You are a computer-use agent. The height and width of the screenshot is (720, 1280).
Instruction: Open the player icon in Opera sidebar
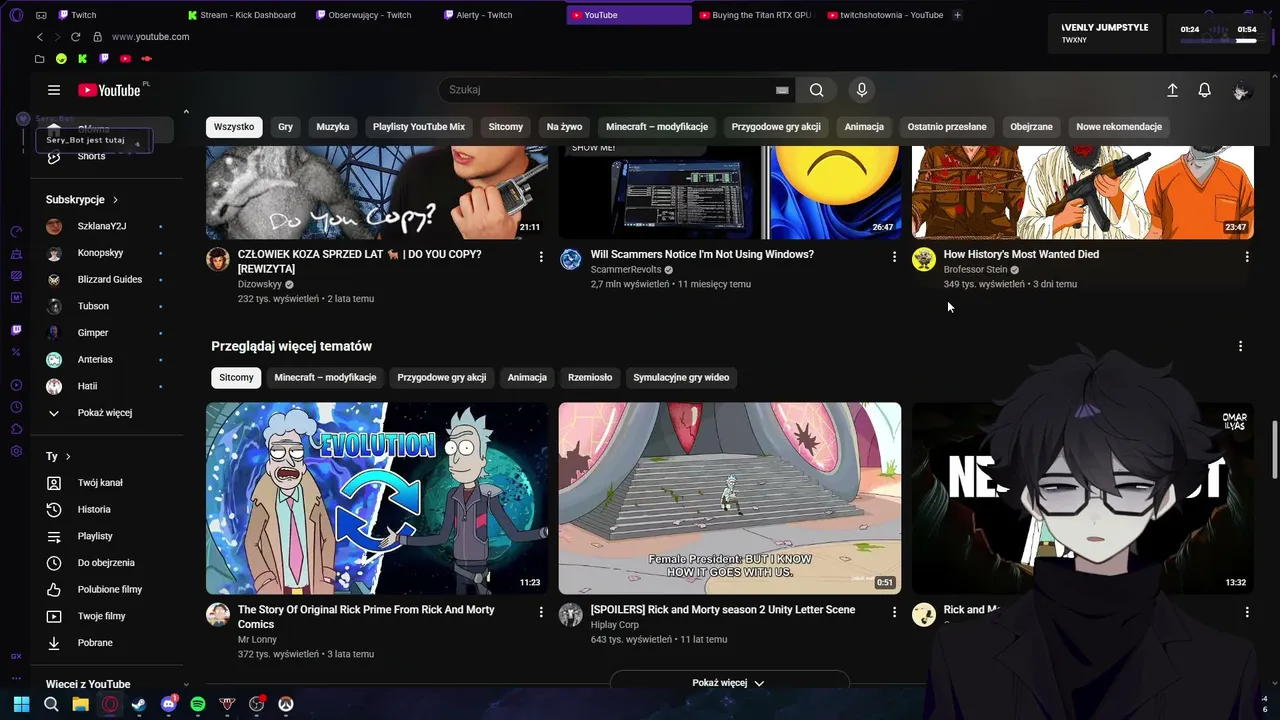point(16,385)
